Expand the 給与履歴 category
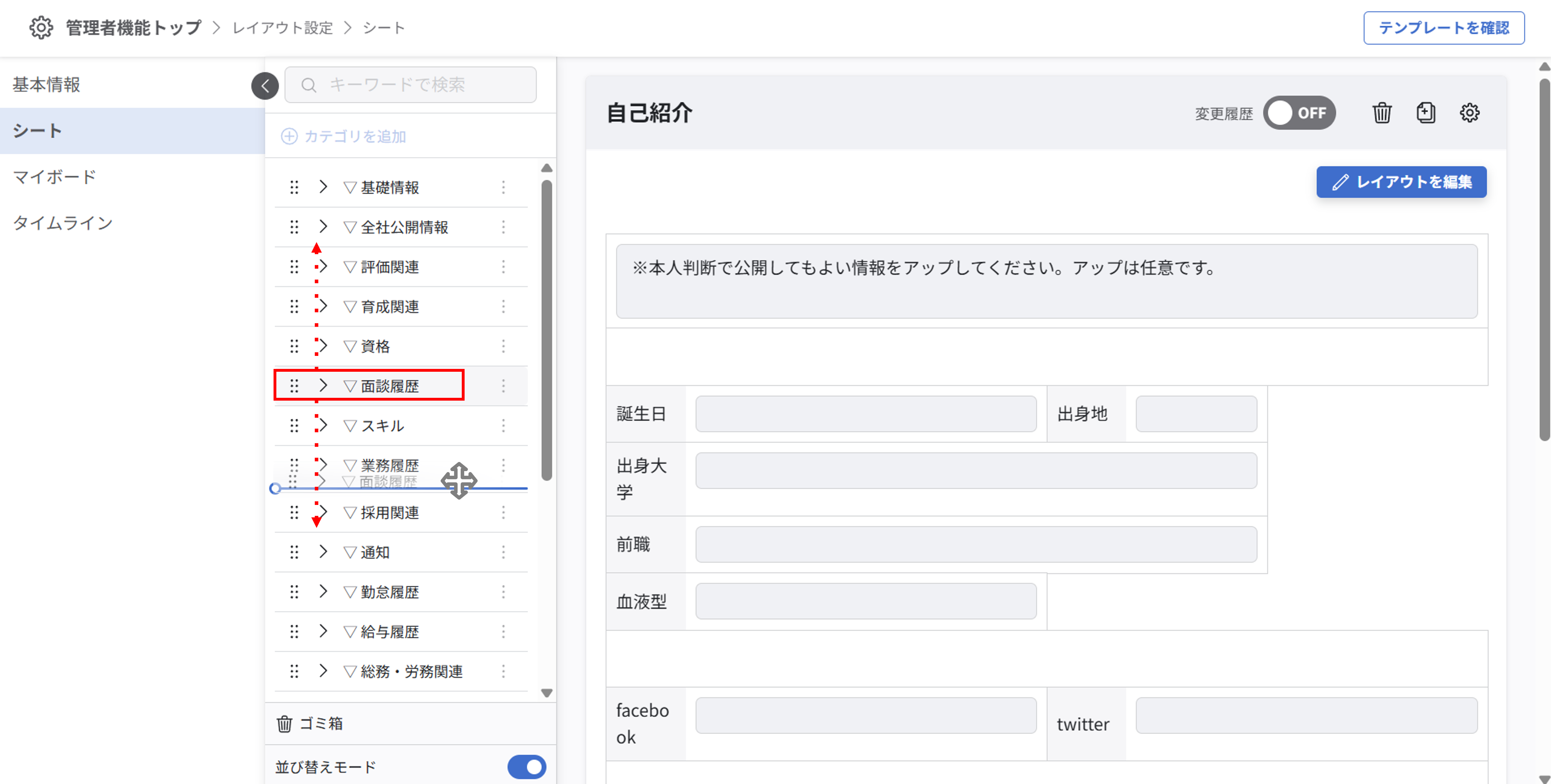The image size is (1551, 784). (x=323, y=631)
